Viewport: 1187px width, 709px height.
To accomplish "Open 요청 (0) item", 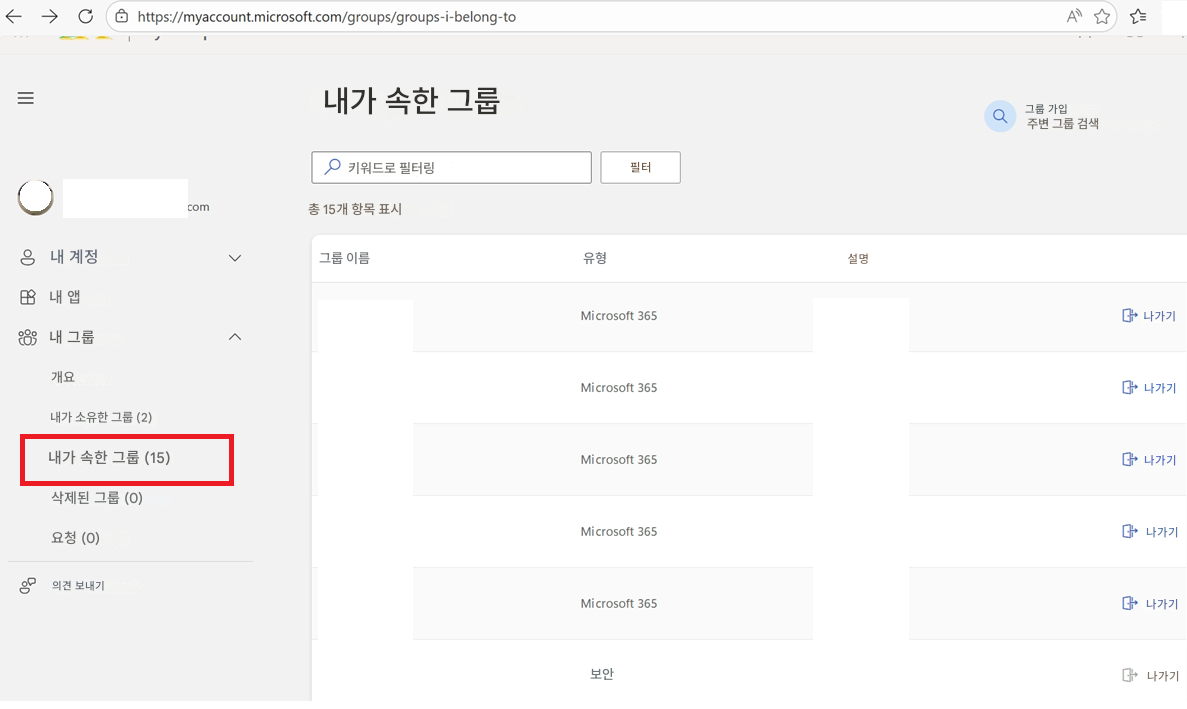I will point(75,538).
